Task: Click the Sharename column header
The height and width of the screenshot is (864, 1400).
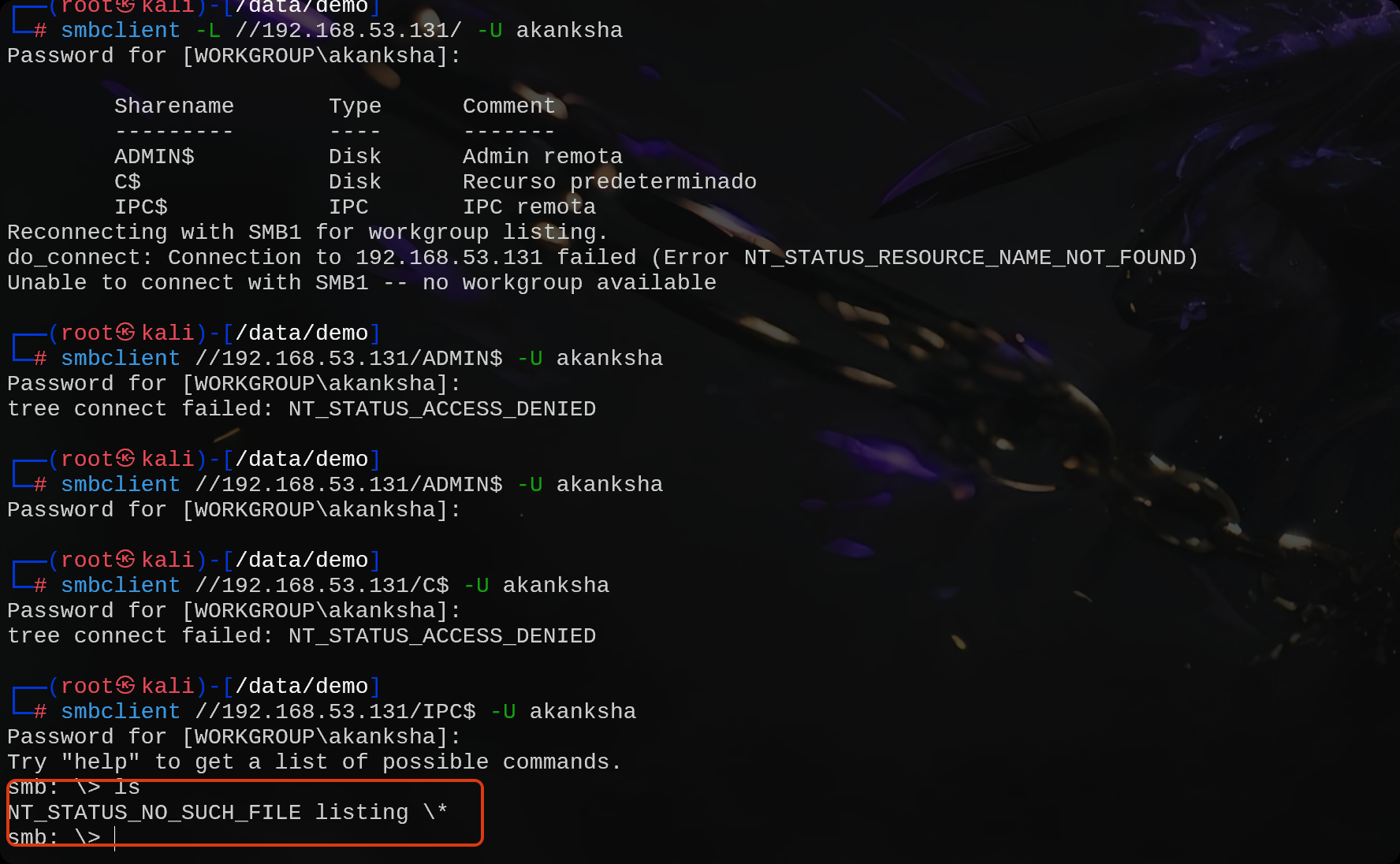Action: point(174,106)
